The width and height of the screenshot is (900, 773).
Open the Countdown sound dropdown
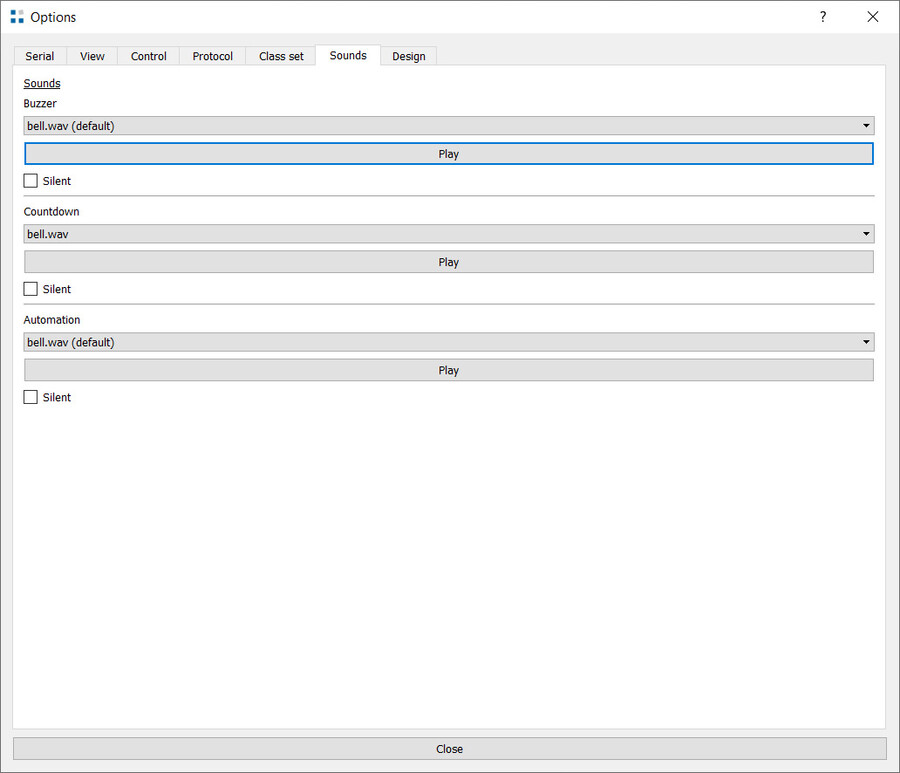[448, 234]
